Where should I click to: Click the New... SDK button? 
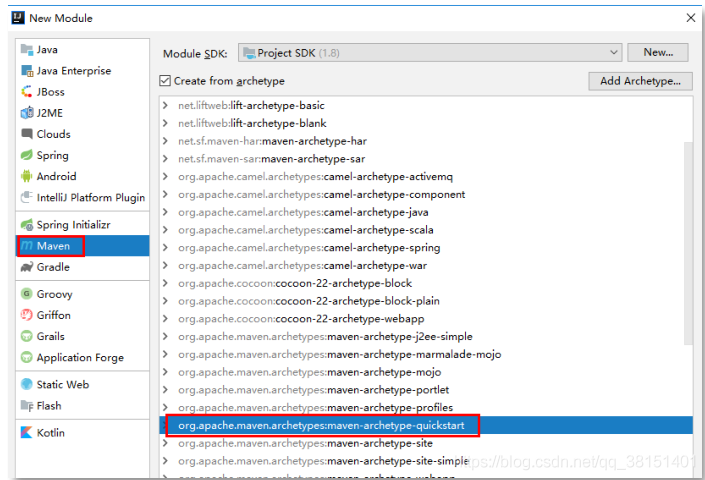(x=658, y=53)
